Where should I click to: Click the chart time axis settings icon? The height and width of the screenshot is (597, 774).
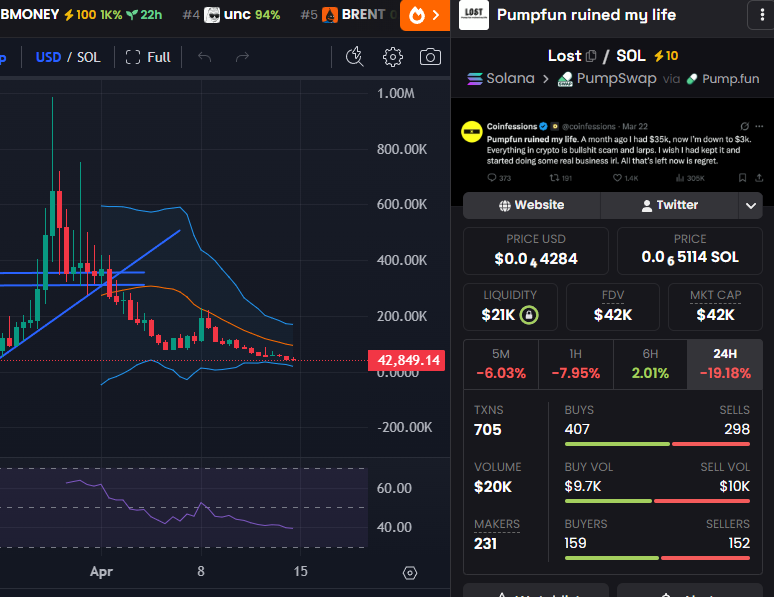[410, 573]
